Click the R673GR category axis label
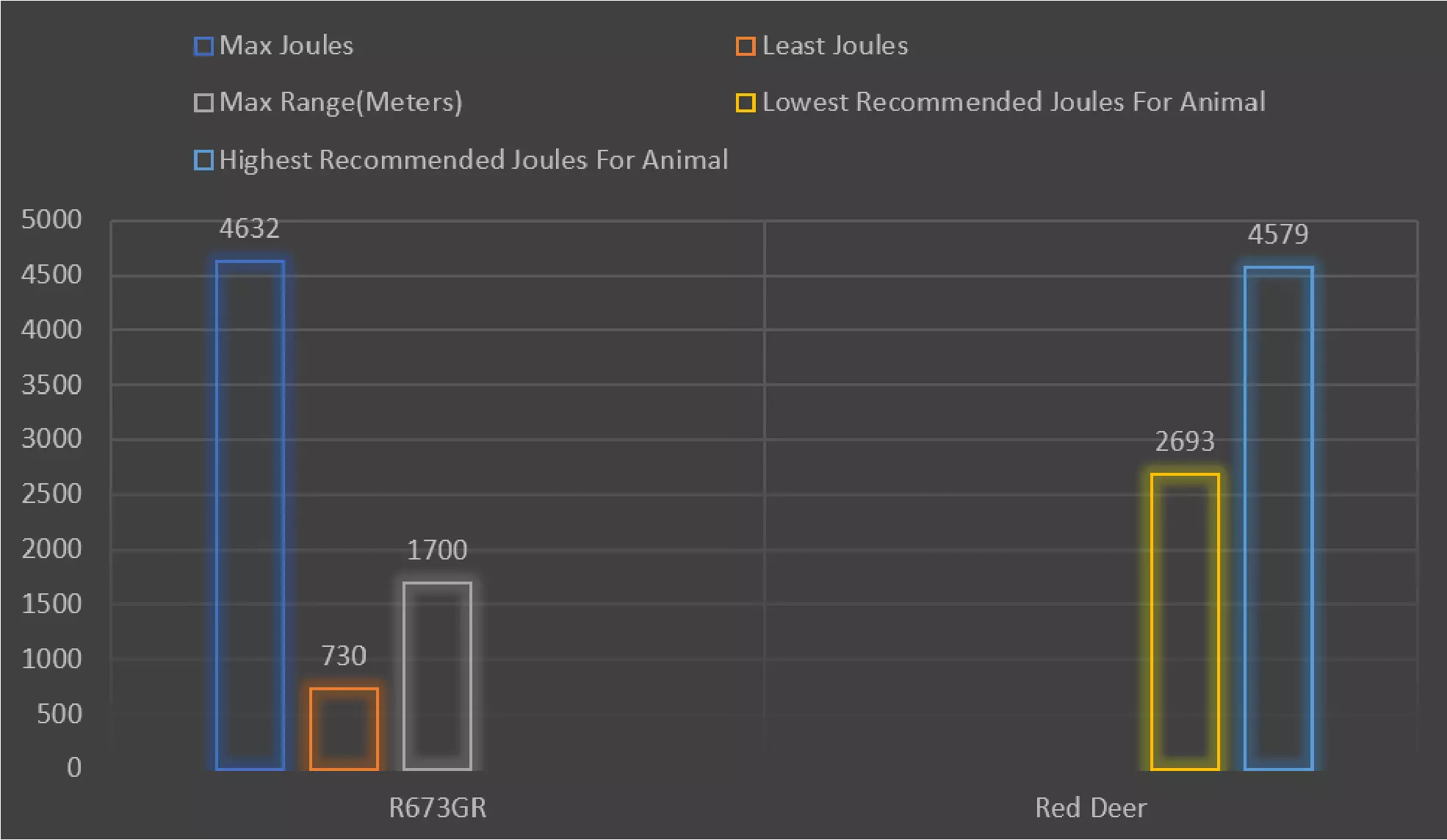This screenshot has height=840, width=1447. (437, 808)
